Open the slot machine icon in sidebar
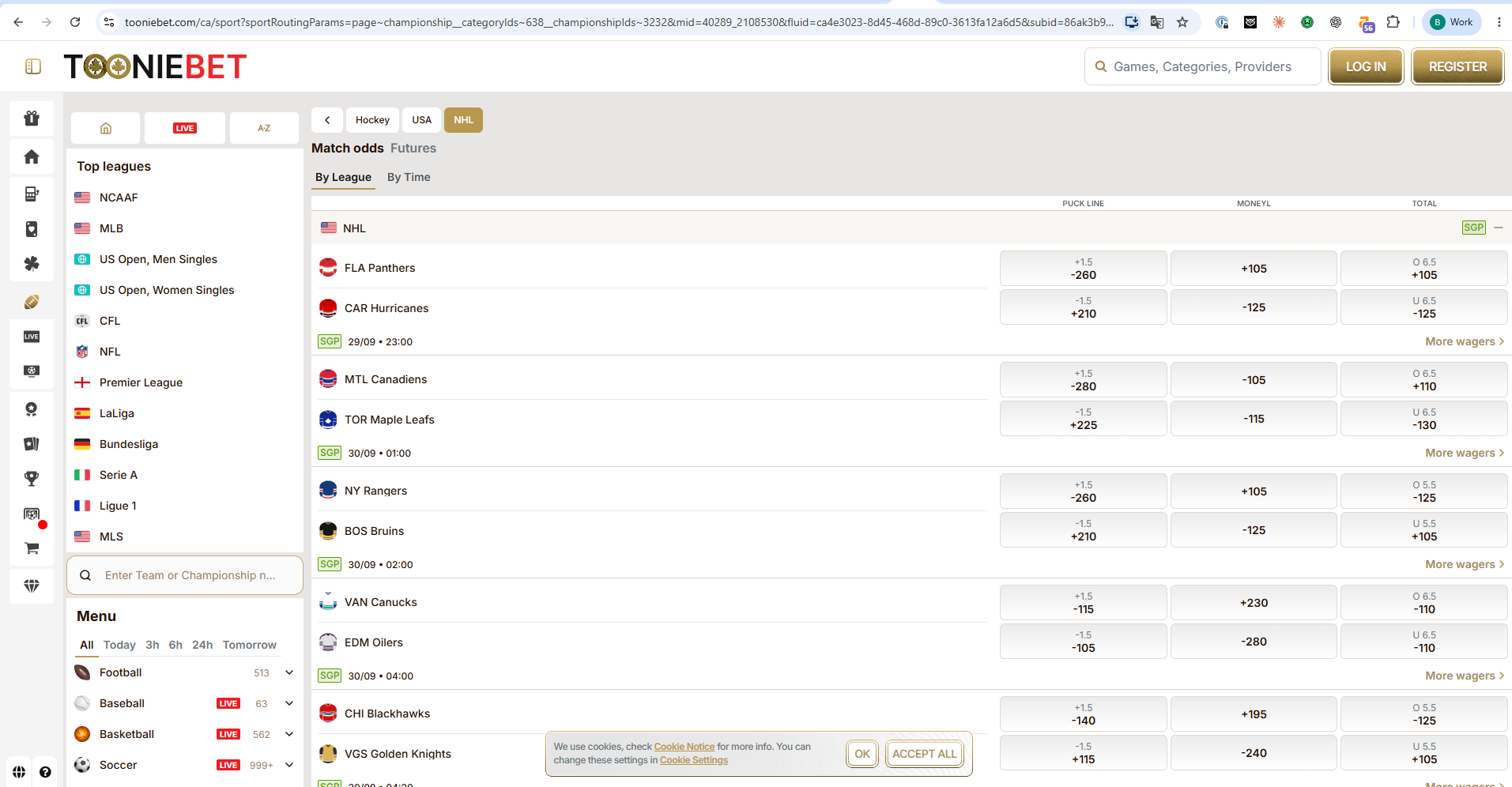 [32, 194]
